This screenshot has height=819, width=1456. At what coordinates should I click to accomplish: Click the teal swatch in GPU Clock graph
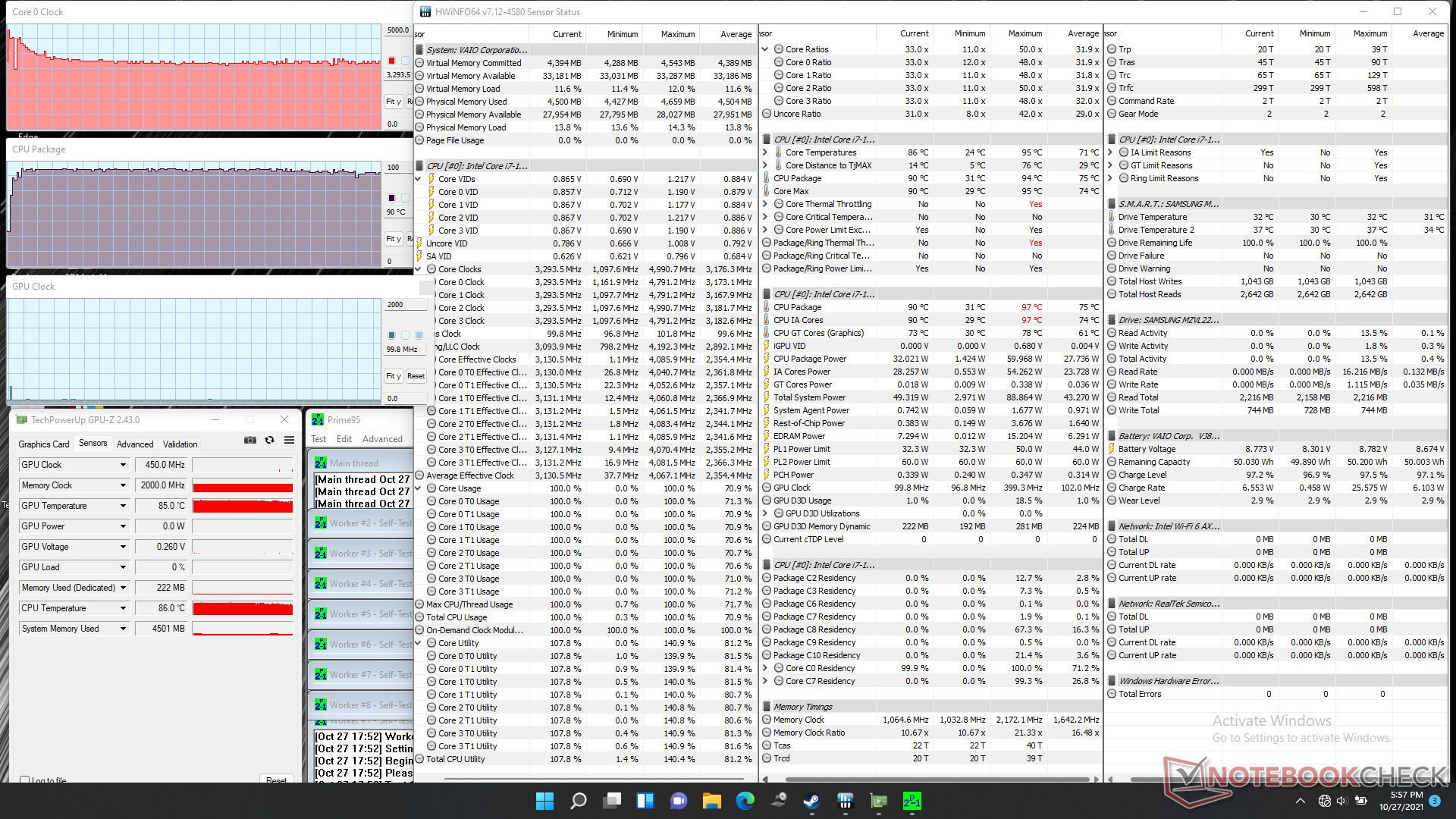(x=391, y=334)
